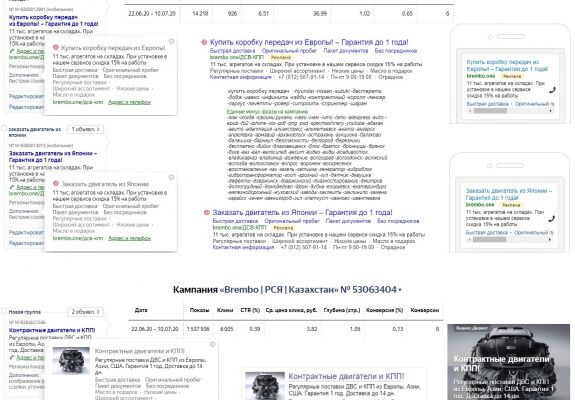This screenshot has width=575, height=400.
Task: Close the 'Купить коробку передач из Европы' preview popup
Action: point(171,41)
